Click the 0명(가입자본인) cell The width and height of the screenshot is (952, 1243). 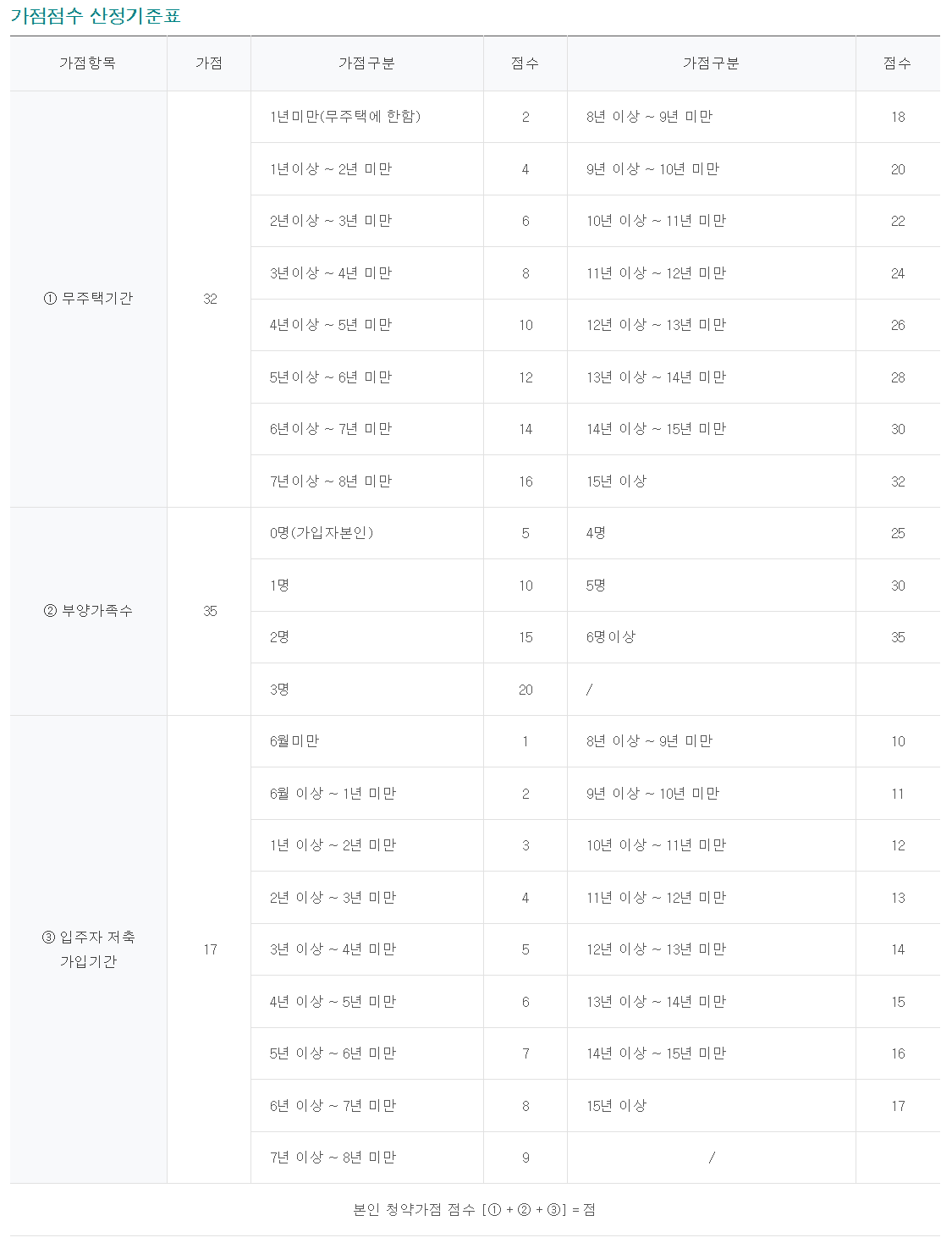click(x=322, y=533)
